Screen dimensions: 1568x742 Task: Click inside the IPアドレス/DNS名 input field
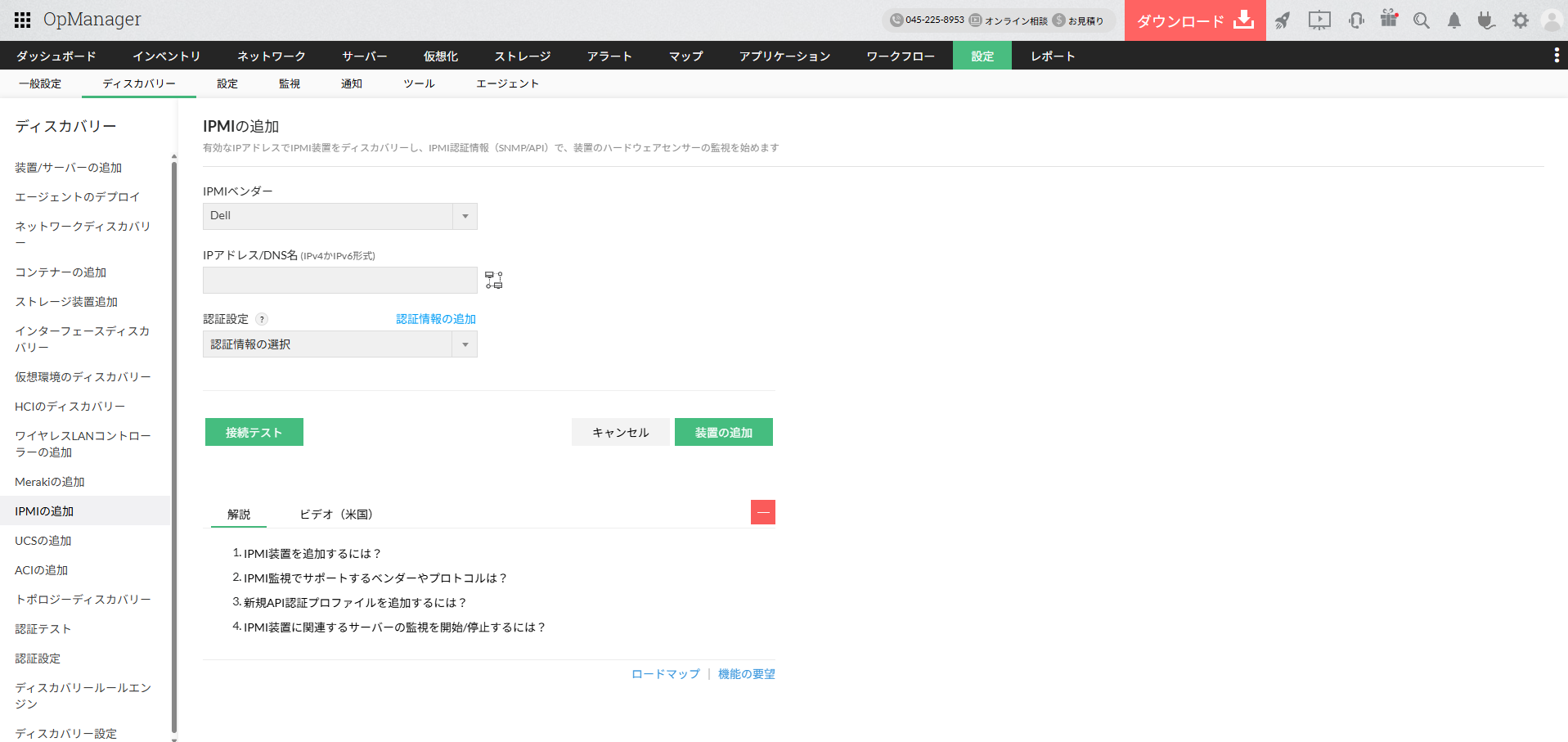pos(339,280)
